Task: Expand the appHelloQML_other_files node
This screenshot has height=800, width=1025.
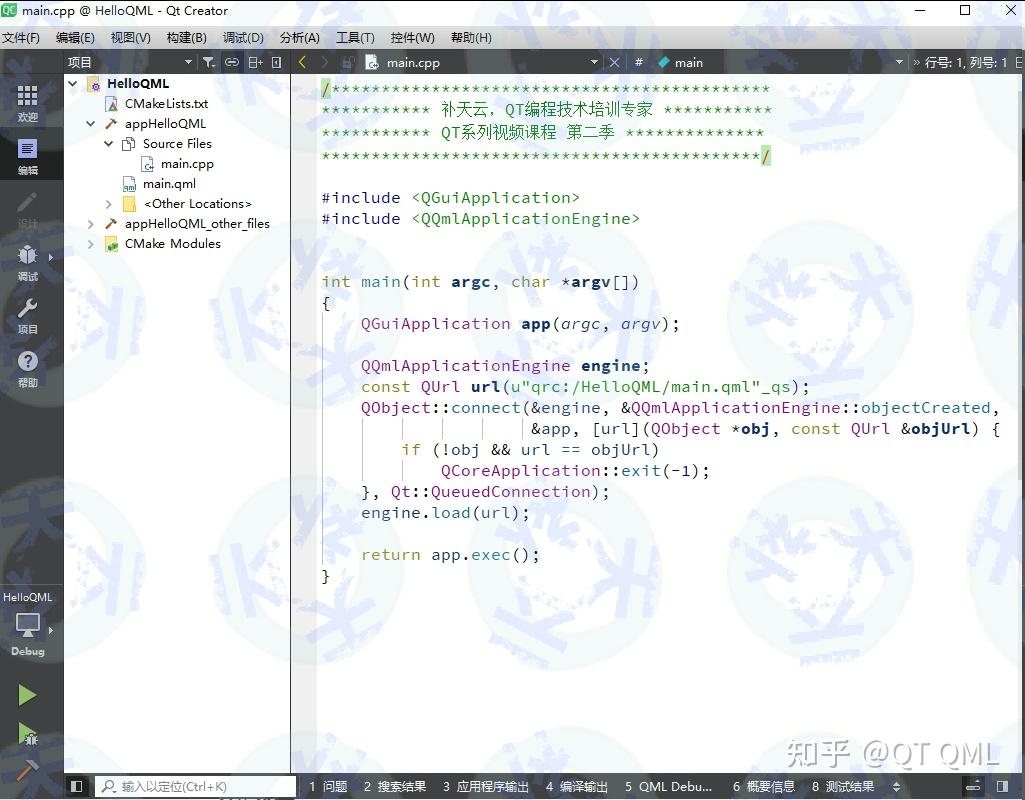Action: (91, 223)
